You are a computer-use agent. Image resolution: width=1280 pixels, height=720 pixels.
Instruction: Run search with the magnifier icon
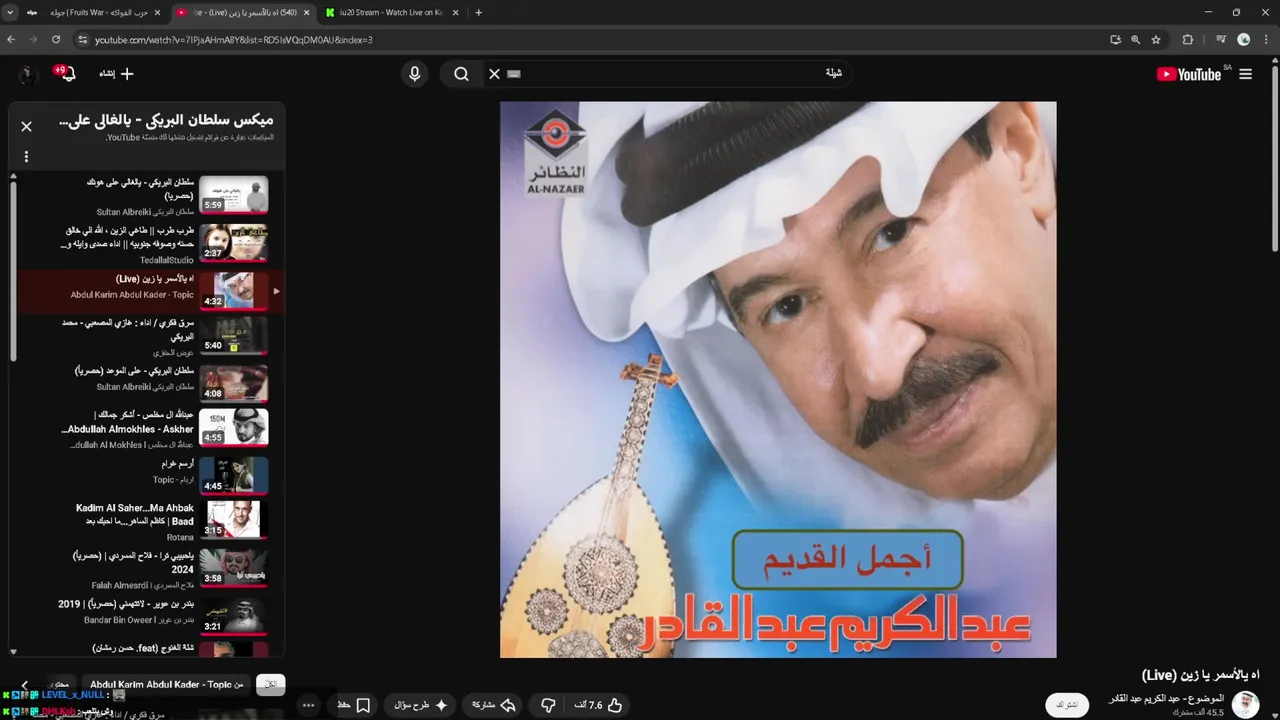tap(461, 74)
